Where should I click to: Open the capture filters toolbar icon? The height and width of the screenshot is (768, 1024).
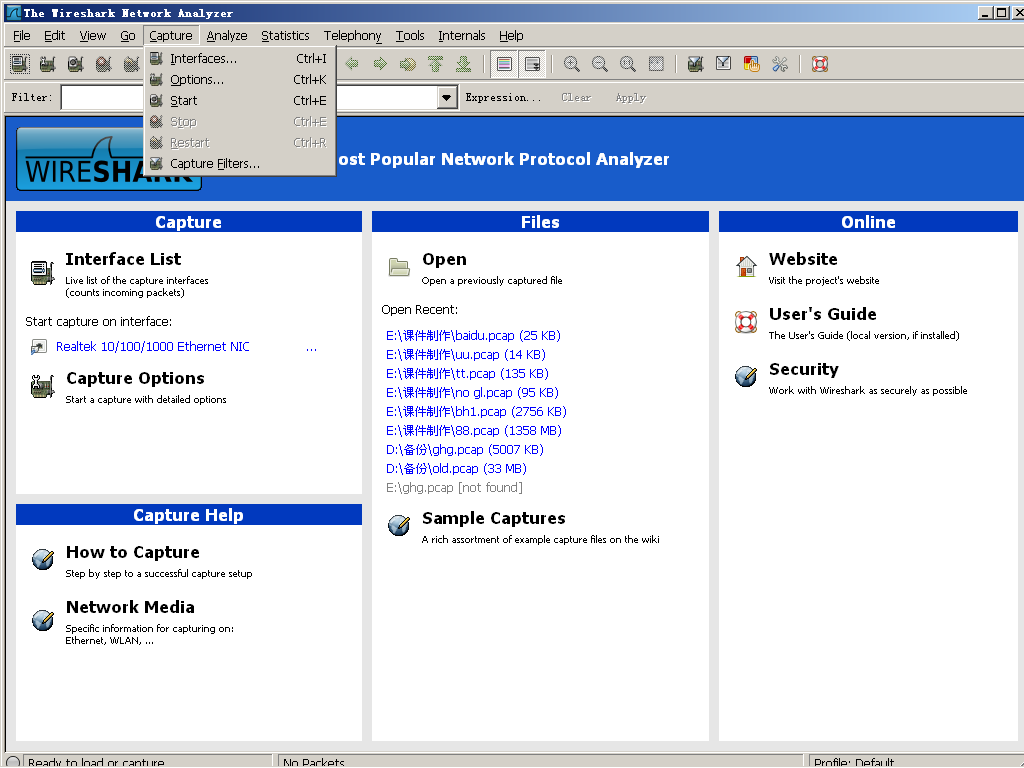pyautogui.click(x=695, y=64)
